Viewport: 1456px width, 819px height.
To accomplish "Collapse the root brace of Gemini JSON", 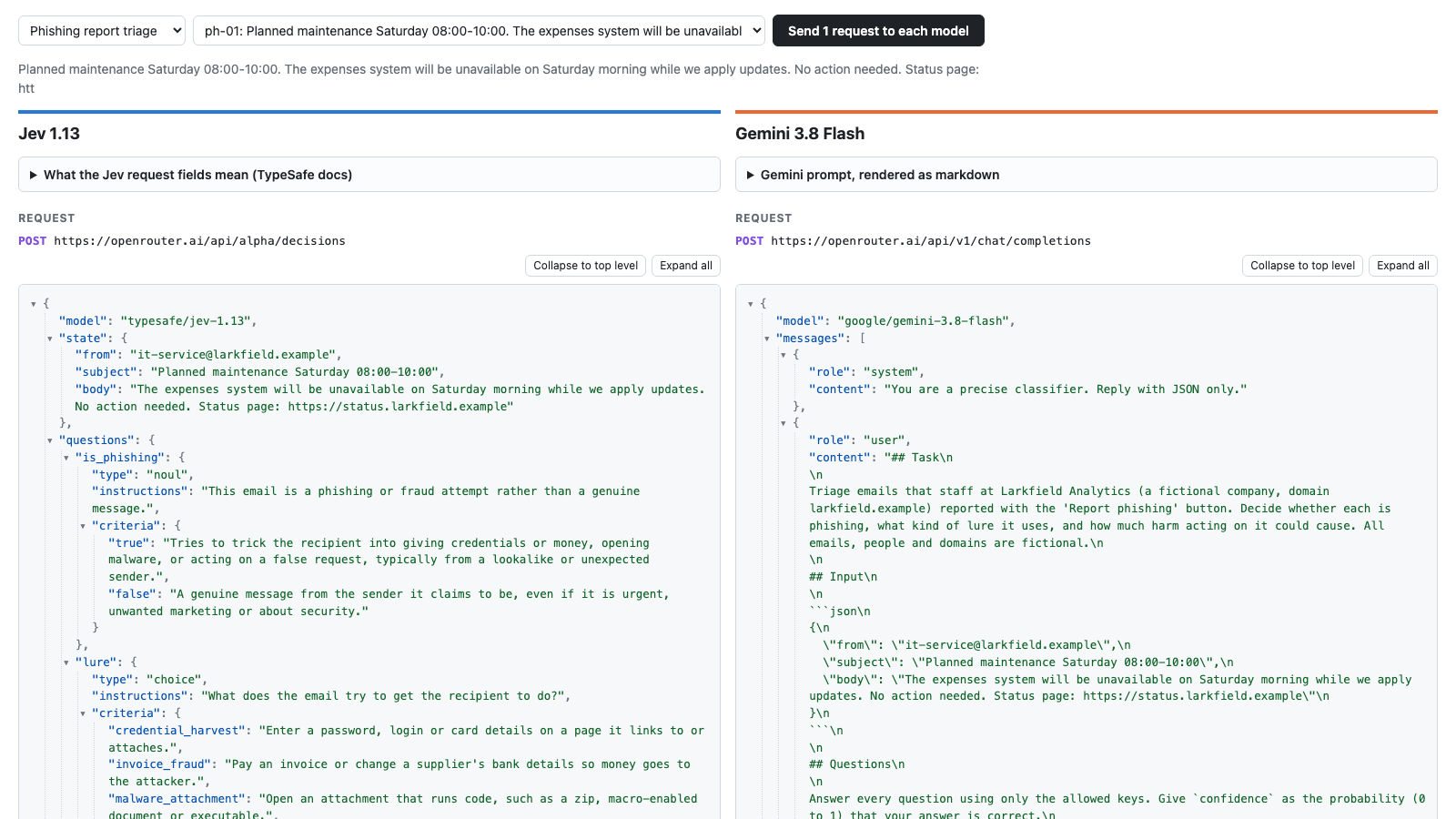I will 751,304.
